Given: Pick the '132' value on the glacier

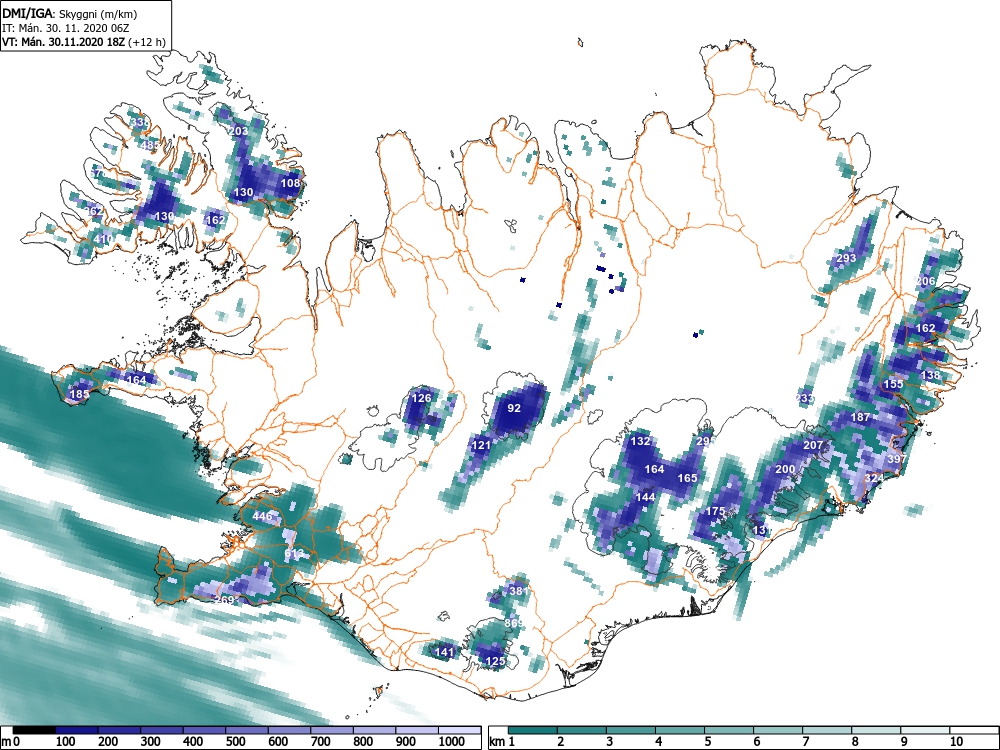Looking at the screenshot, I should coord(640,441).
